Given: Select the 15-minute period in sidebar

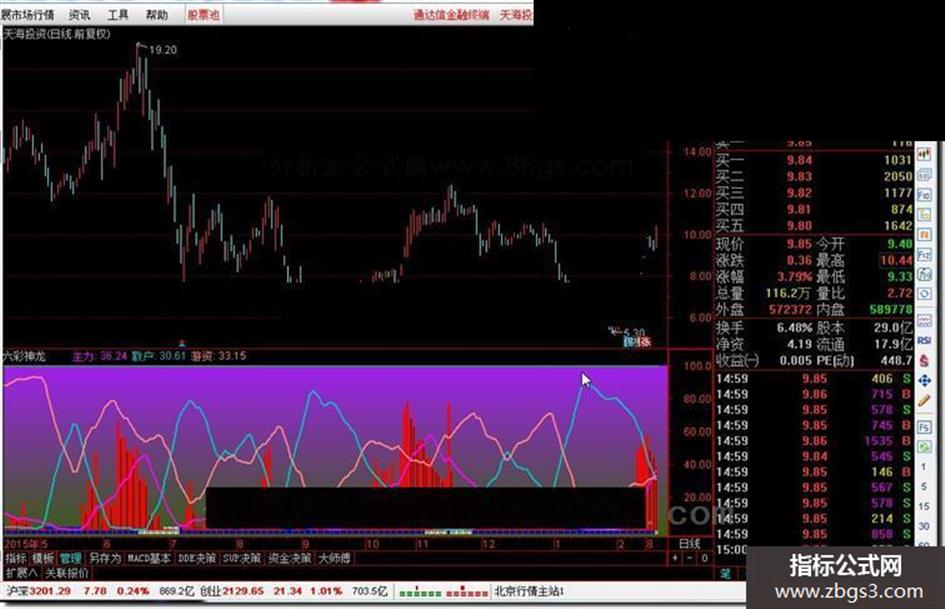Looking at the screenshot, I should (924, 506).
